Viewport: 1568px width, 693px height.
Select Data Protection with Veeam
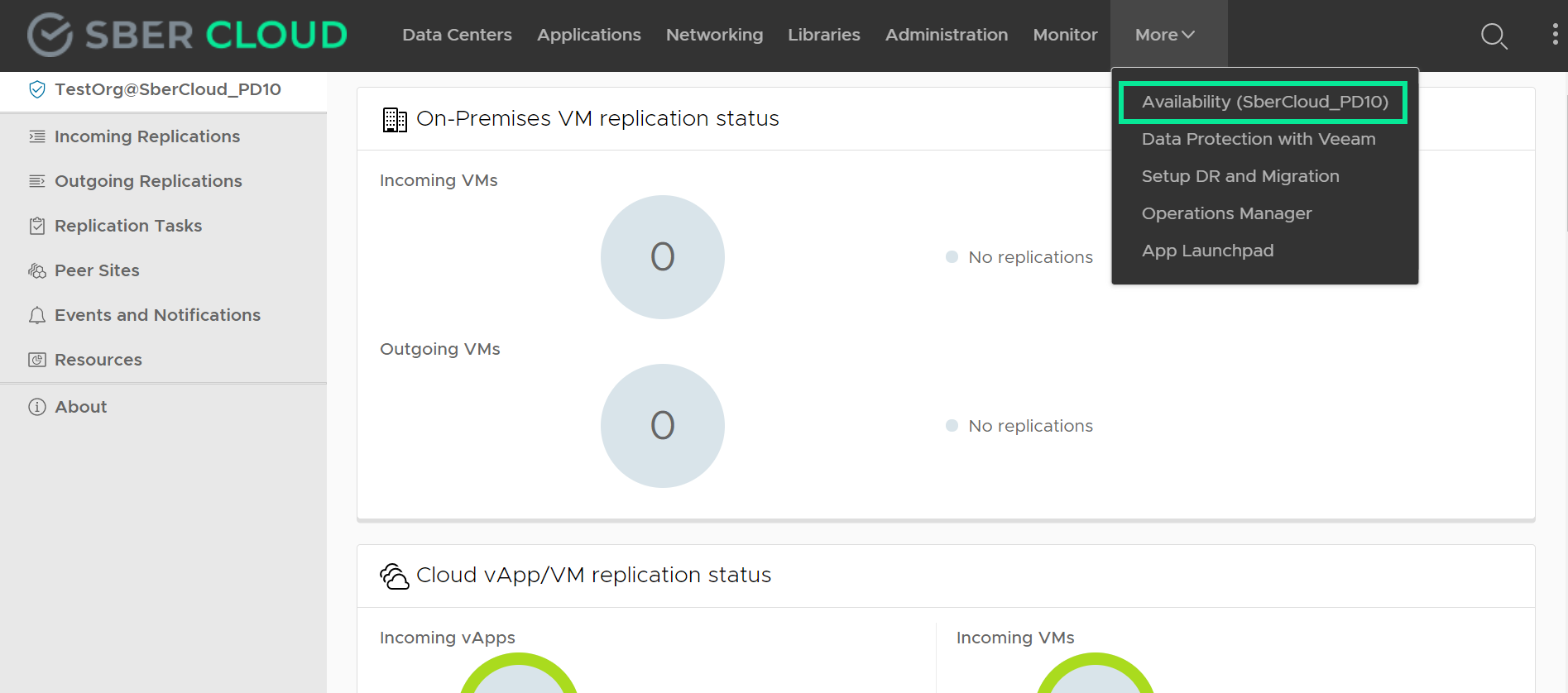(x=1259, y=139)
